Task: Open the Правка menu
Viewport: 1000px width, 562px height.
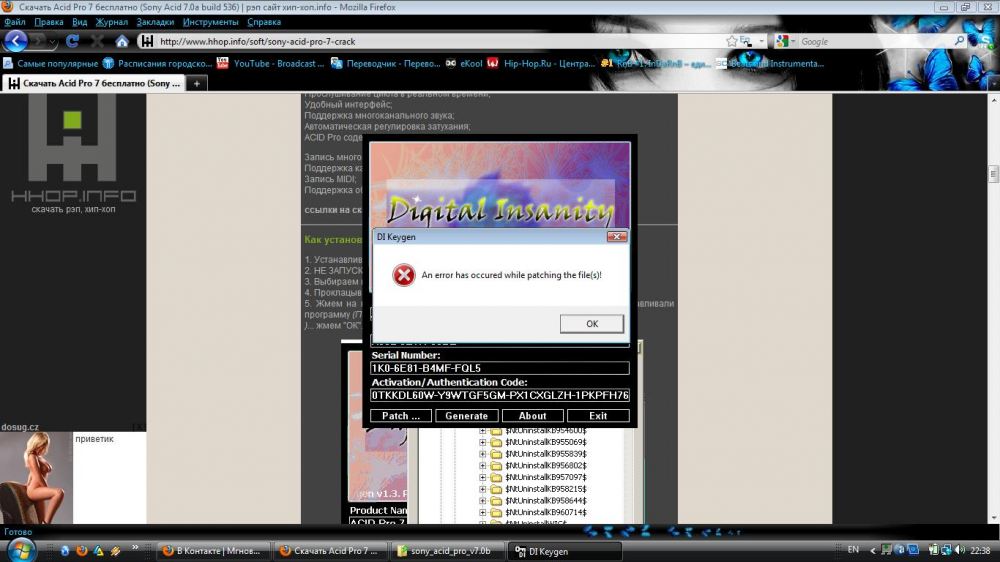Action: (x=48, y=22)
